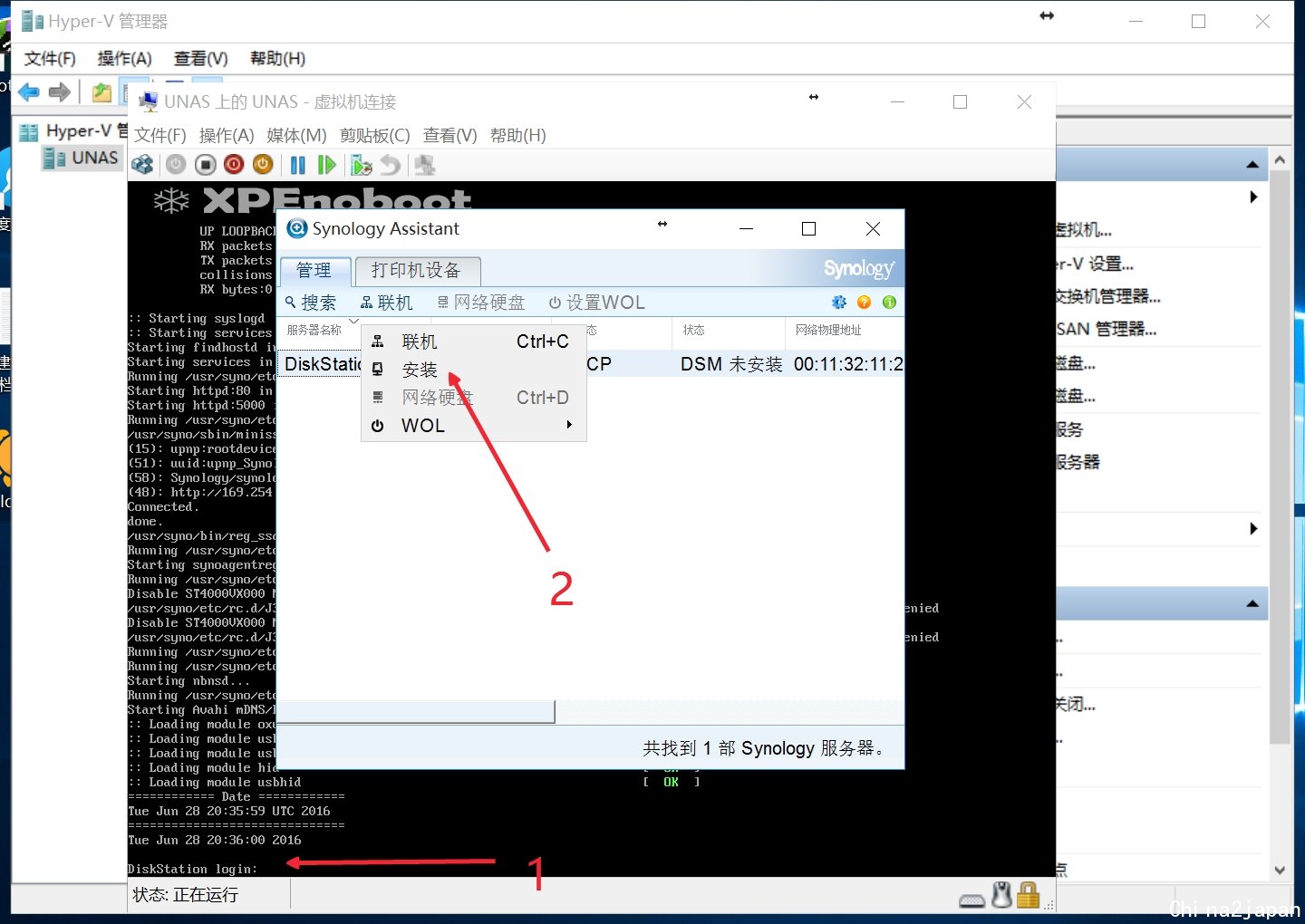Image resolution: width=1305 pixels, height=924 pixels.
Task: Click 搜索 in Synology Assistant toolbar
Action: [x=310, y=303]
